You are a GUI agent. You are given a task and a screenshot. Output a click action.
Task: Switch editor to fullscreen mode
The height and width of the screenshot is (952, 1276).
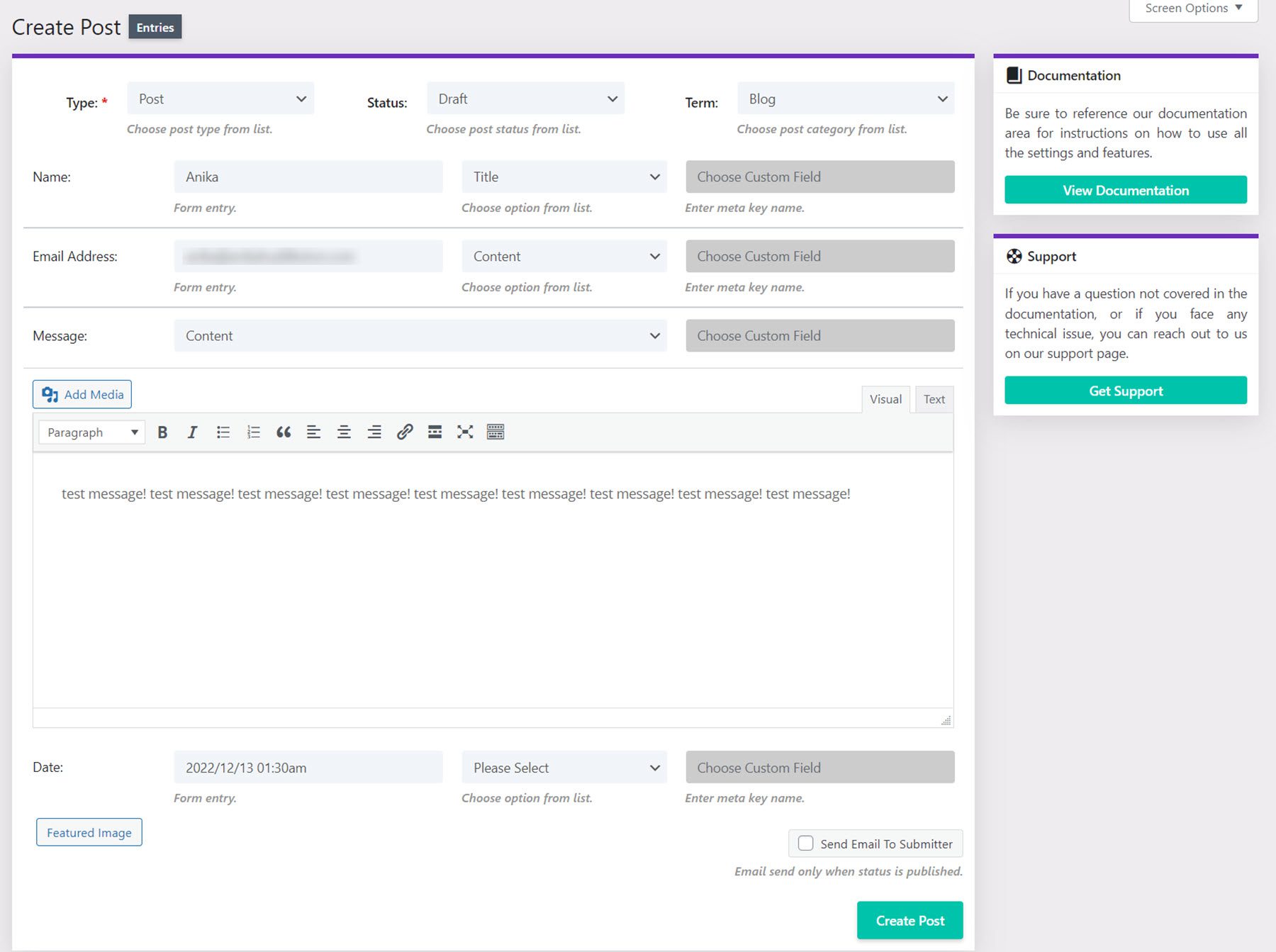(464, 432)
